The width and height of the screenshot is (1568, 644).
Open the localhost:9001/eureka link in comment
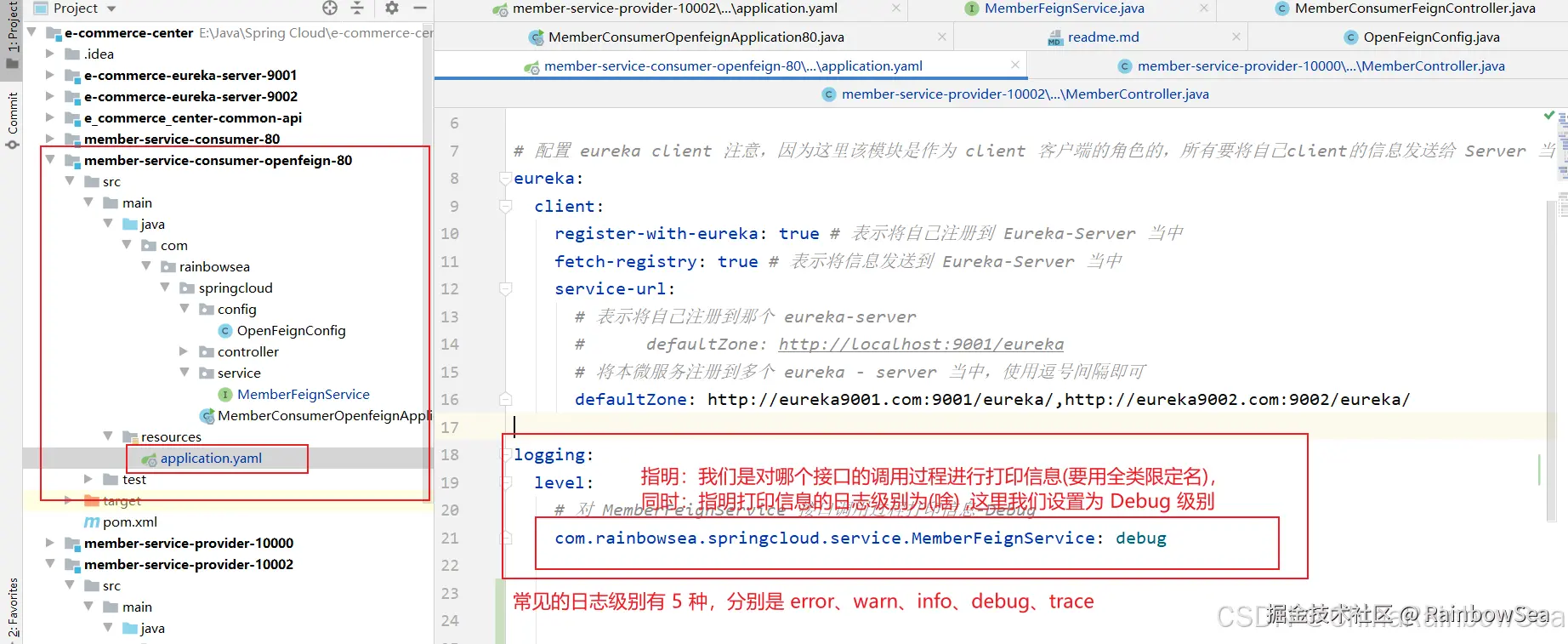[921, 344]
